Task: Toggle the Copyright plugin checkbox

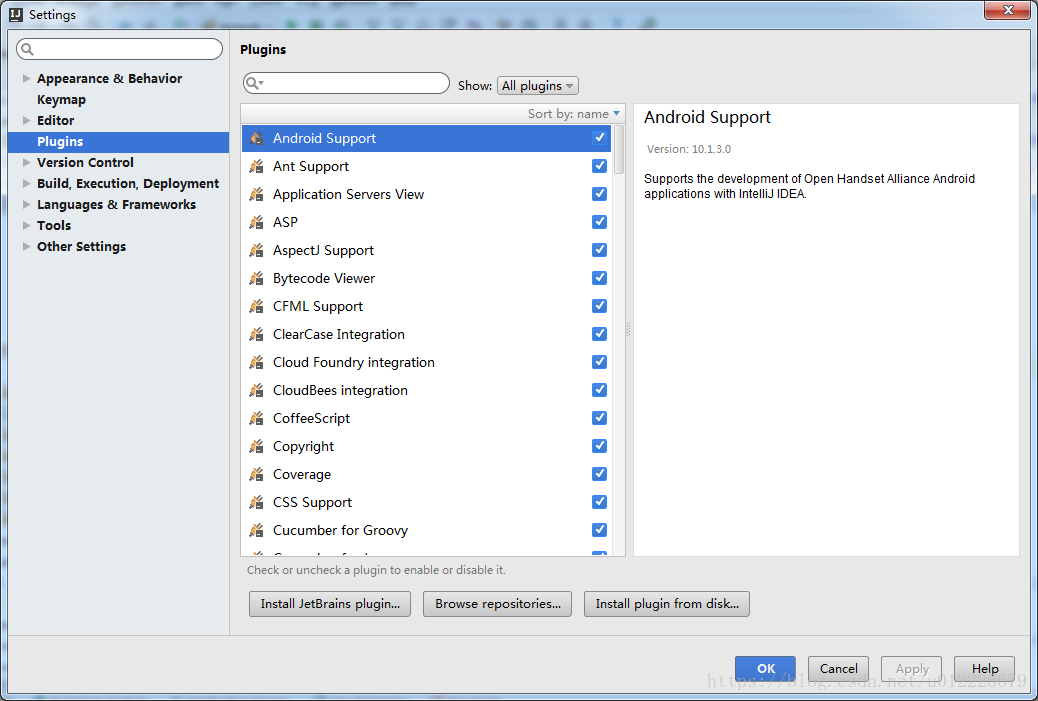Action: tap(599, 445)
